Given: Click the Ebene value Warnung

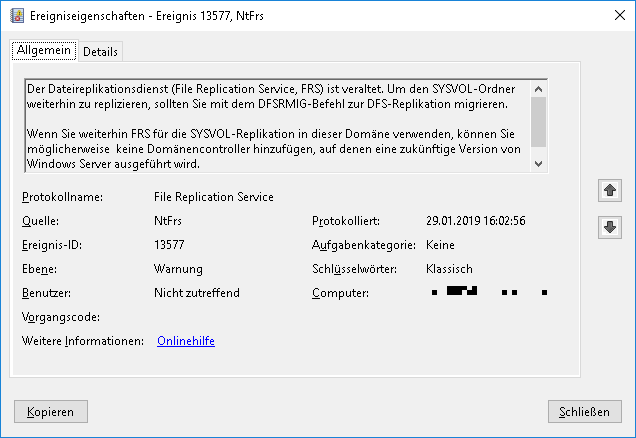Looking at the screenshot, I should pyautogui.click(x=178, y=269).
